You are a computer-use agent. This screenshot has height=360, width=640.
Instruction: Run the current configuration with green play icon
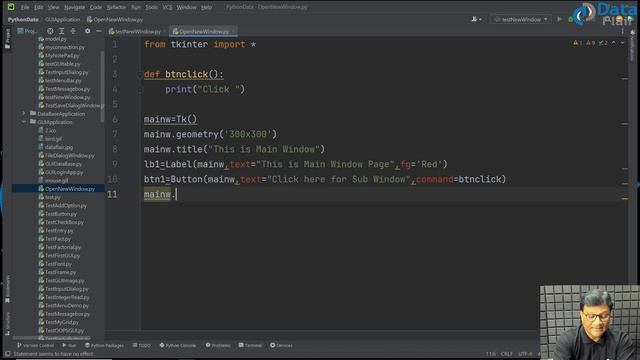(559, 19)
